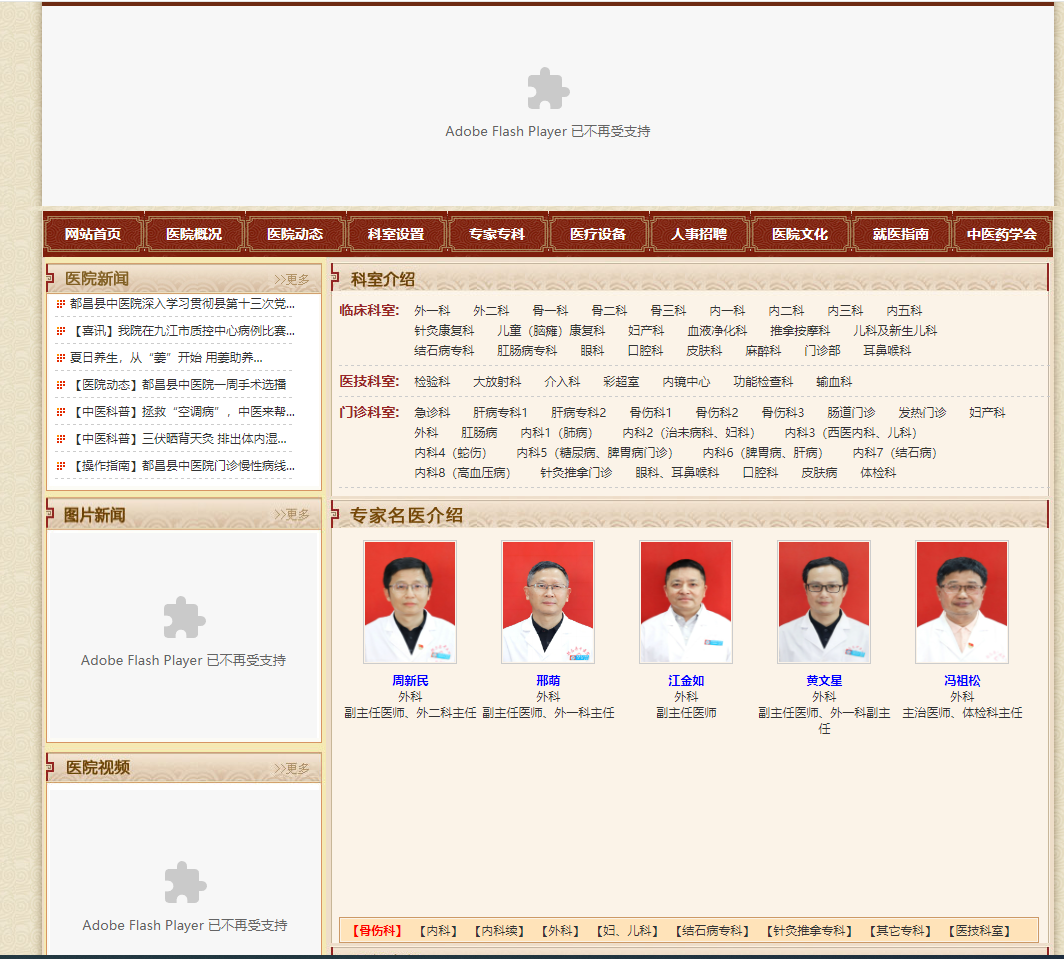1064x959 pixels.
Task: Open photo of doctor 周新民
Action: coord(410,602)
